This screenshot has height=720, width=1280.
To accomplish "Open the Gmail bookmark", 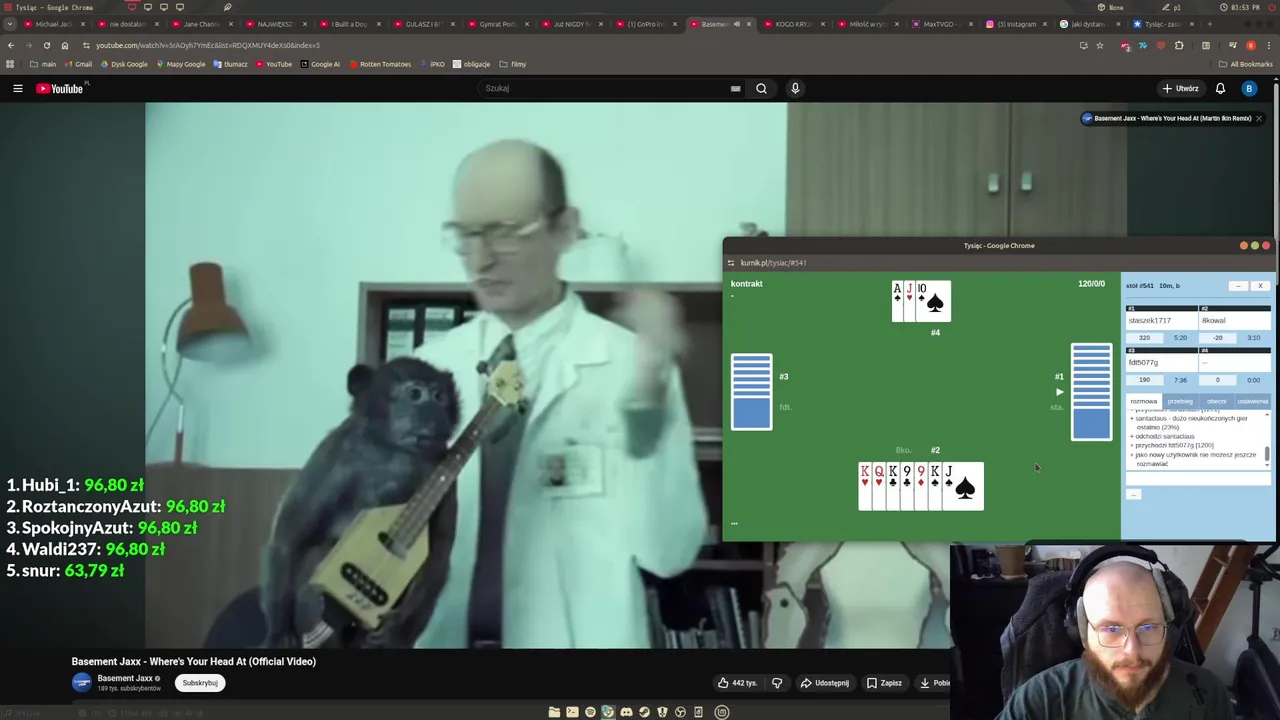I will coord(78,64).
